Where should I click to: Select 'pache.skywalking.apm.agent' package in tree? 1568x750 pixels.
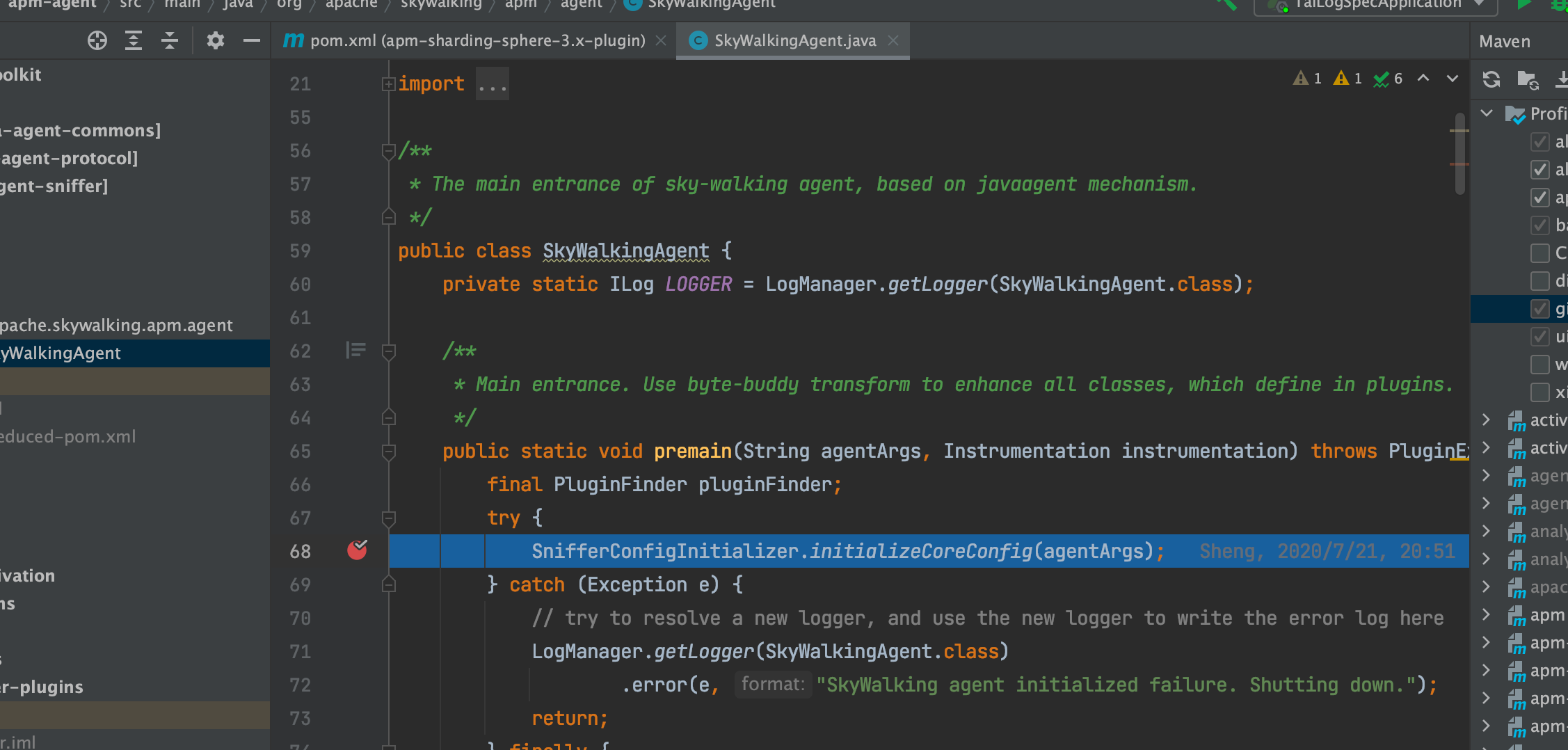[116, 326]
